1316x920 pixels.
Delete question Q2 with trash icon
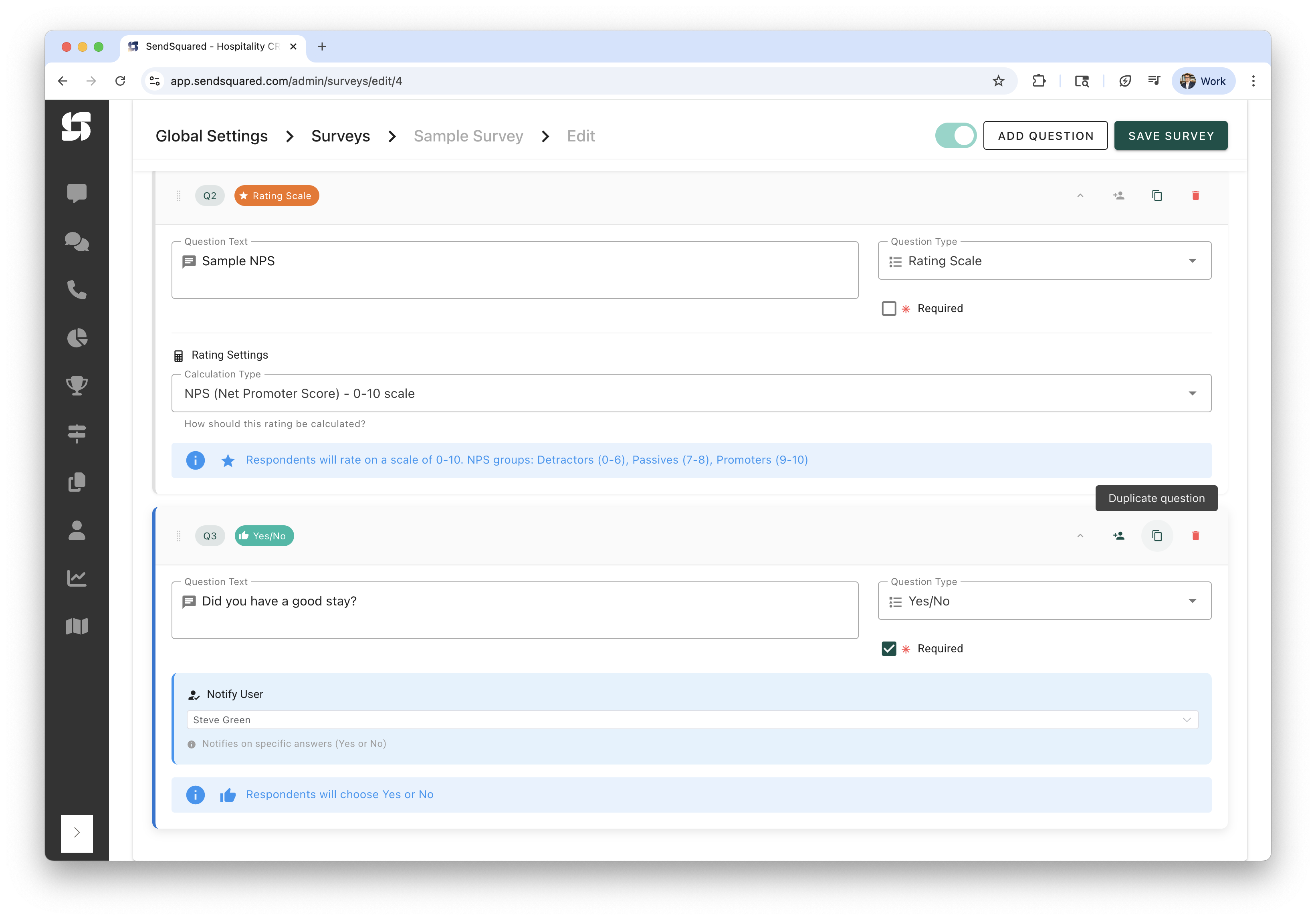click(1195, 196)
